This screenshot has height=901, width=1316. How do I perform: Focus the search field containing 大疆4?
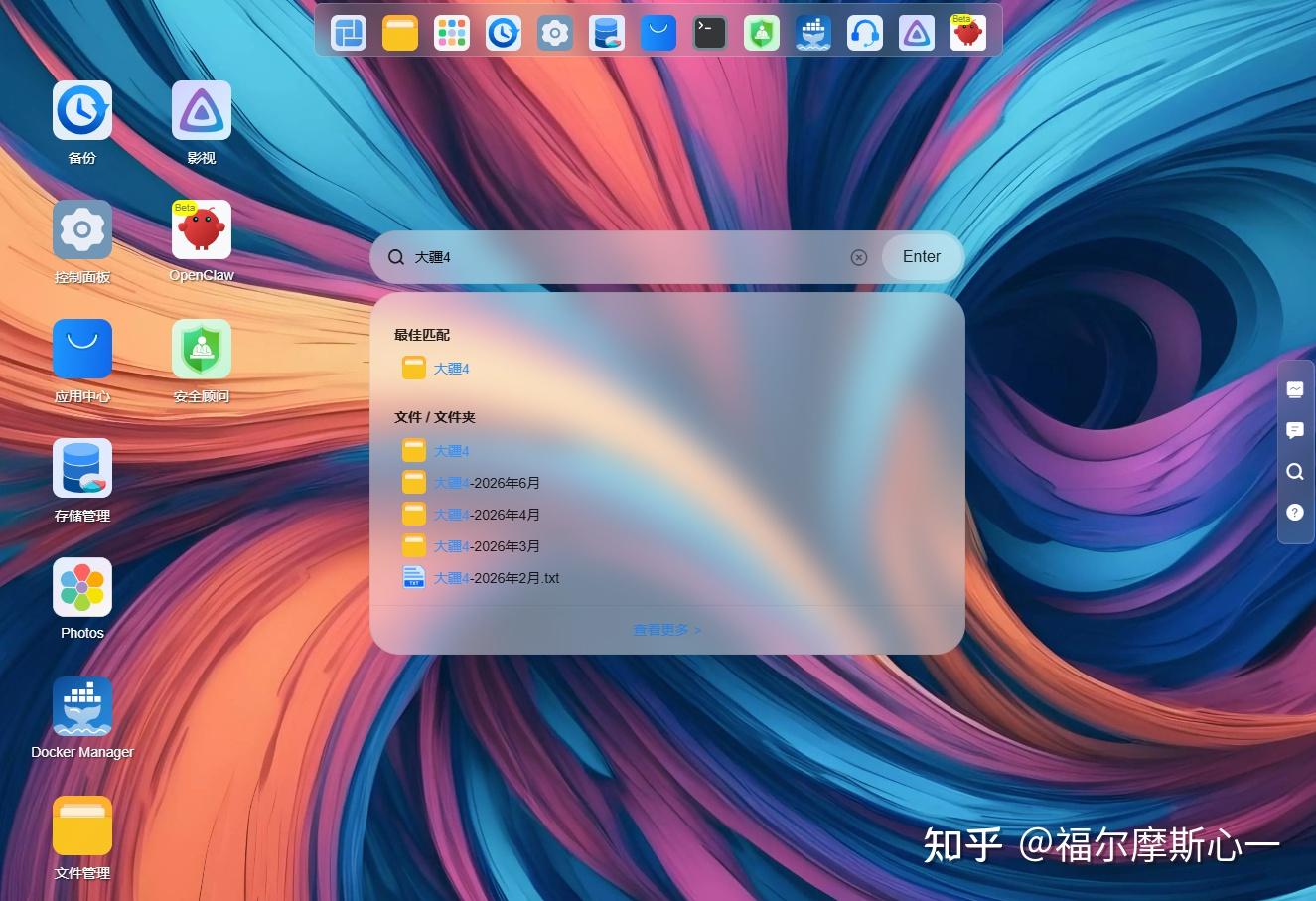[x=626, y=257]
